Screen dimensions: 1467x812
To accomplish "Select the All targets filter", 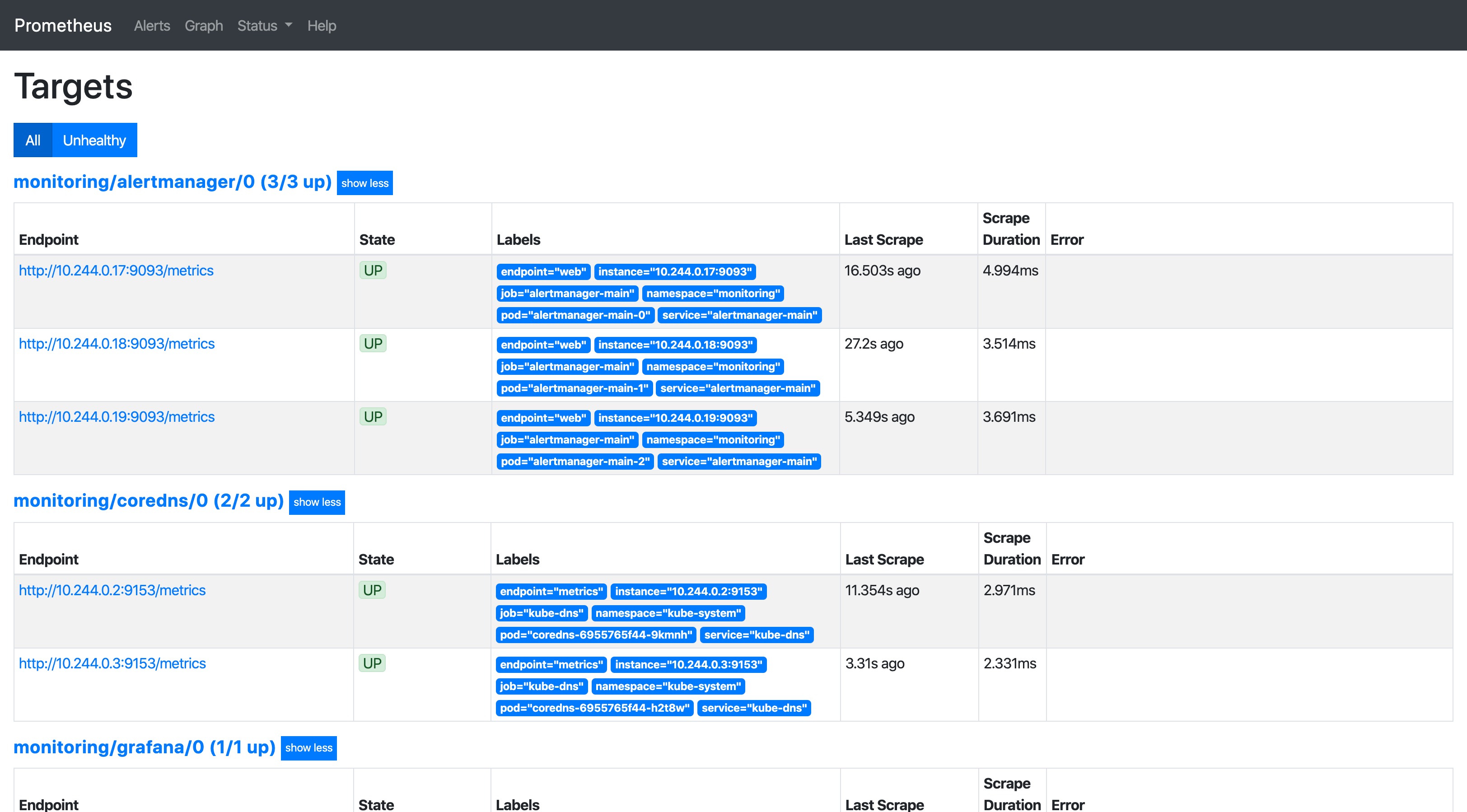I will point(33,140).
